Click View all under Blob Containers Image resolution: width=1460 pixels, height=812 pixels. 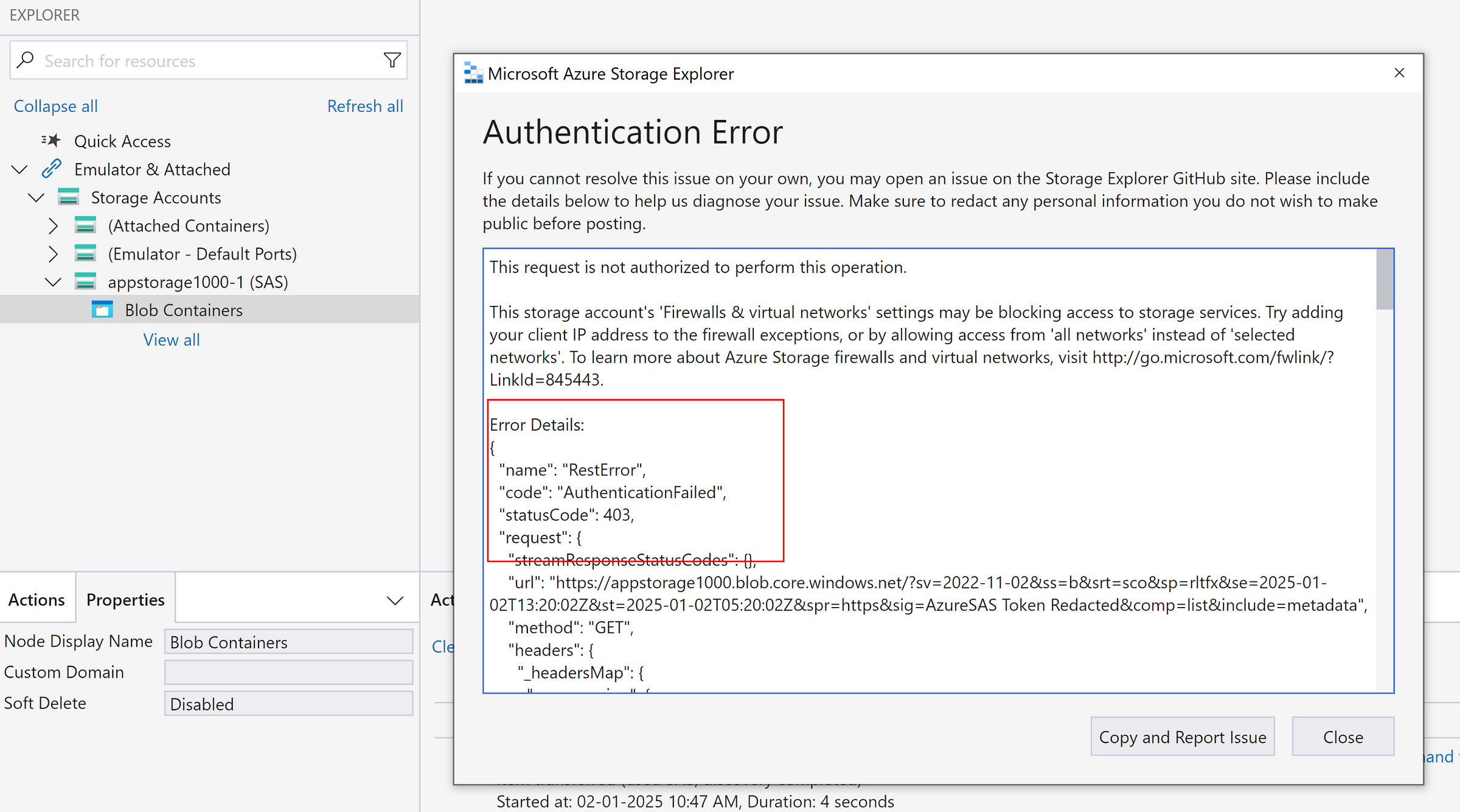point(172,339)
